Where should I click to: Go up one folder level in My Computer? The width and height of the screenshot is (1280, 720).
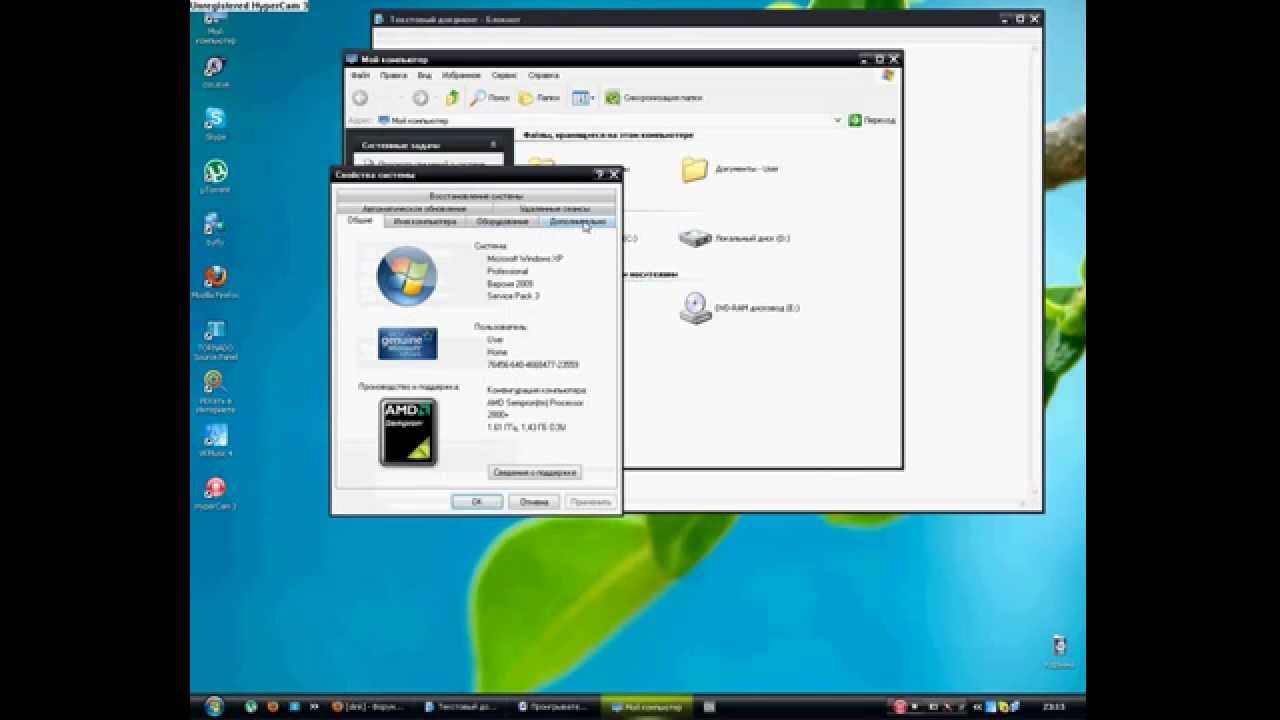coord(452,98)
